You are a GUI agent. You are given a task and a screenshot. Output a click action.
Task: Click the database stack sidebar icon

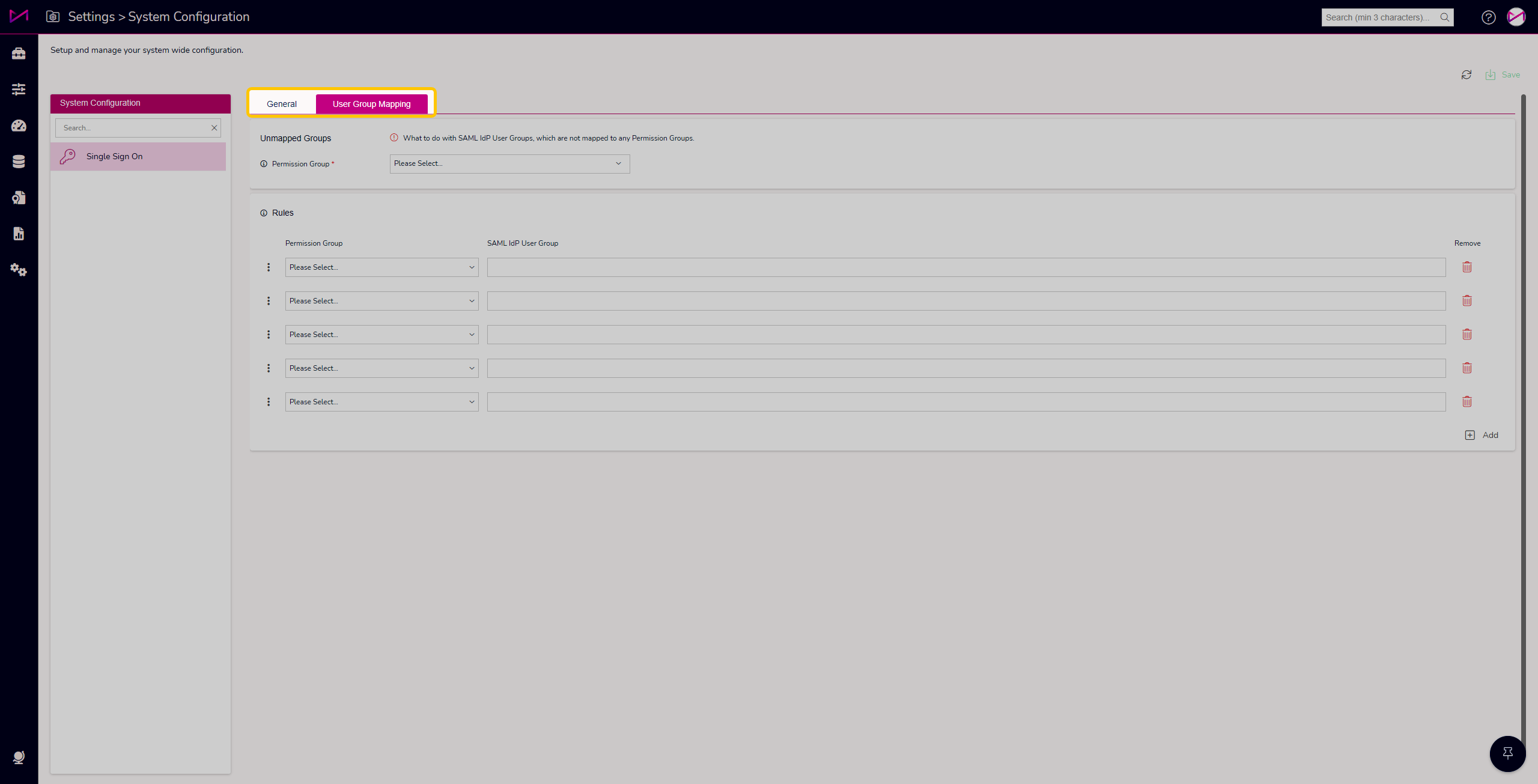coord(19,162)
